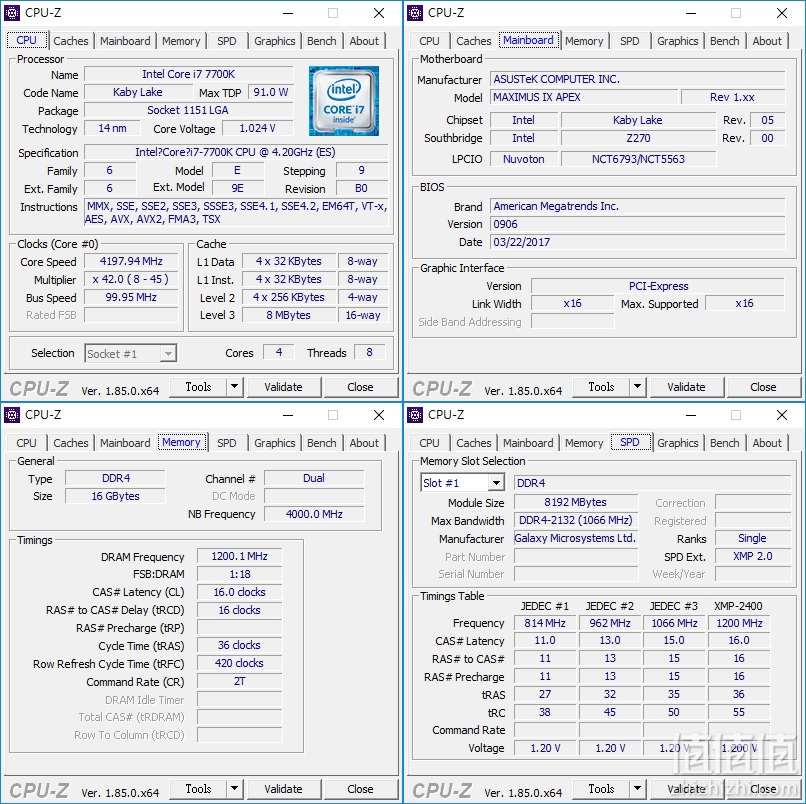Expand Tools dropdown arrow in CPU window
The height and width of the screenshot is (804, 806).
coord(234,387)
